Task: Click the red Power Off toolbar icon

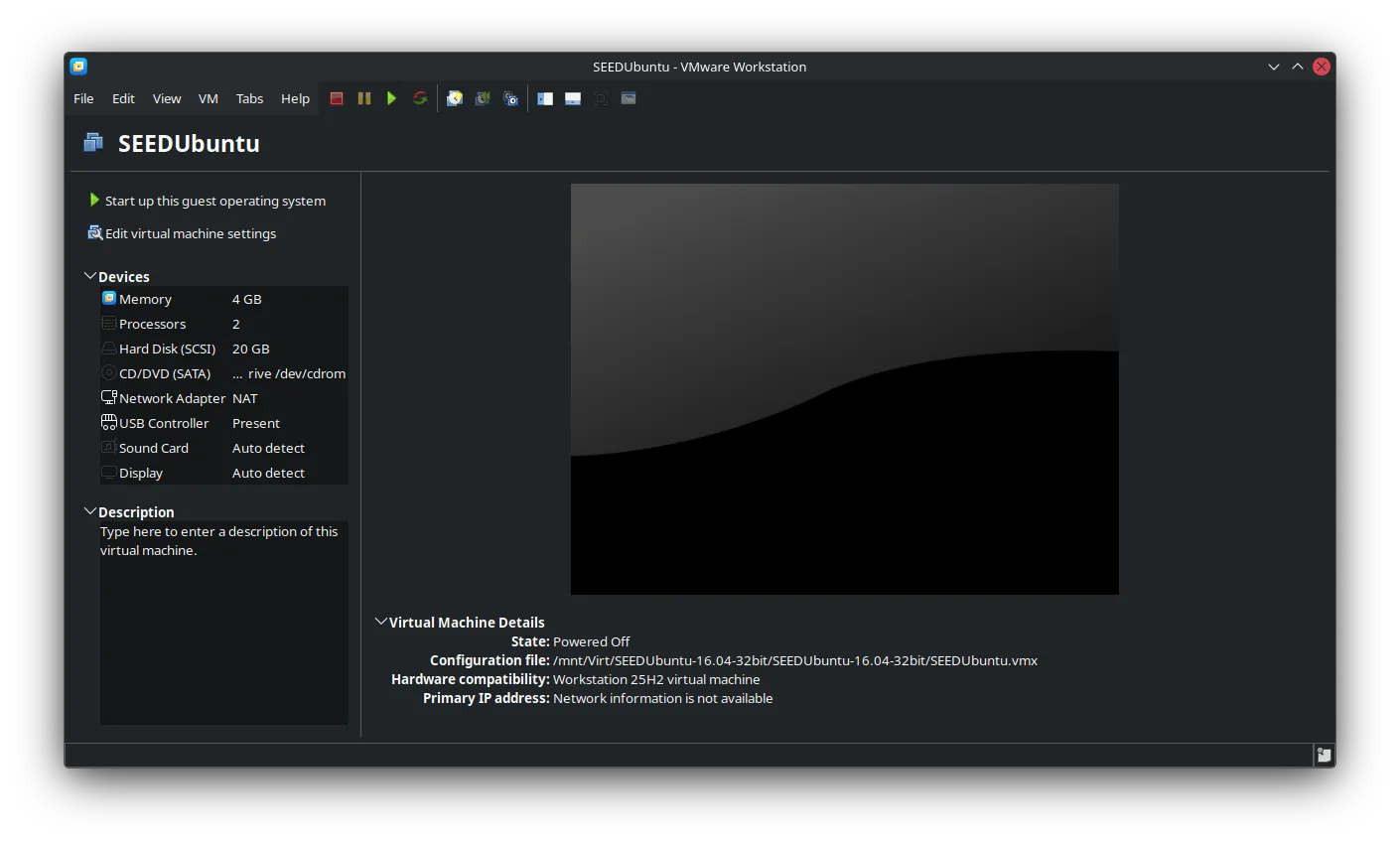Action: click(x=337, y=98)
